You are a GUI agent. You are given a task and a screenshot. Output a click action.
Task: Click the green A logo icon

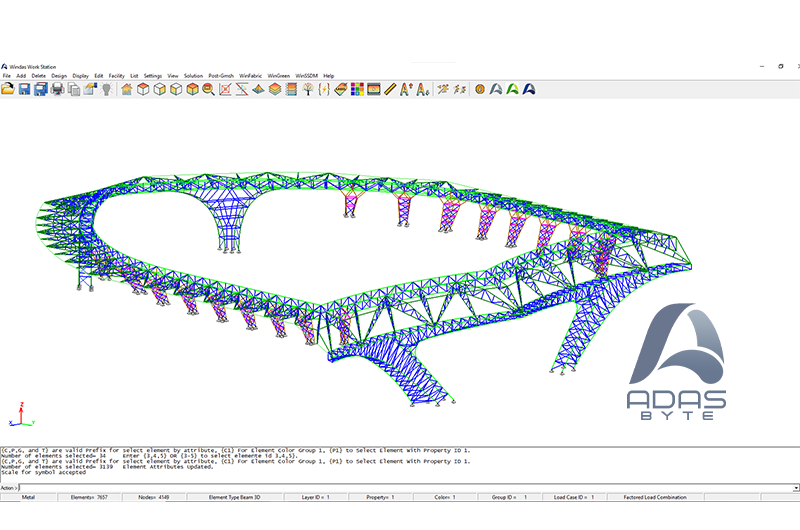coord(512,89)
